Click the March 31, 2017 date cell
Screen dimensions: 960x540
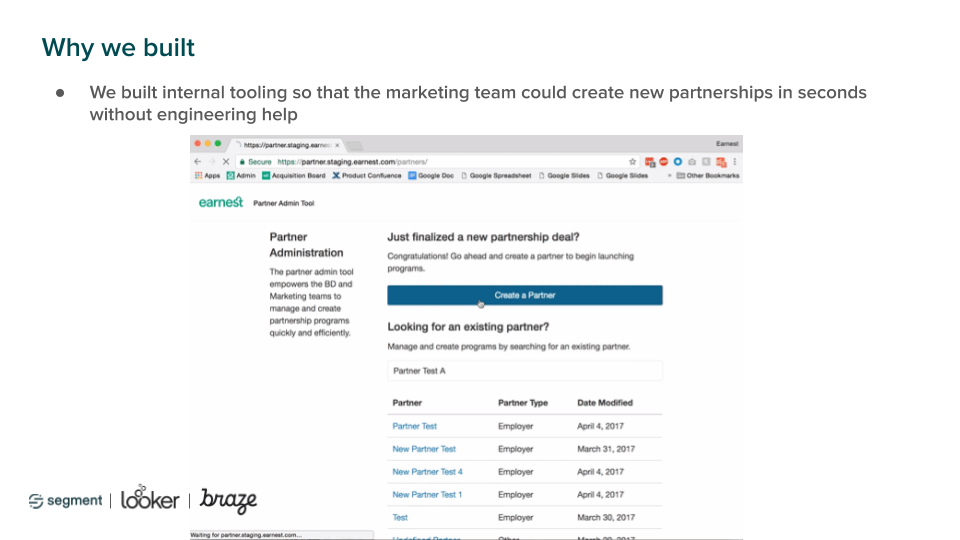(606, 449)
